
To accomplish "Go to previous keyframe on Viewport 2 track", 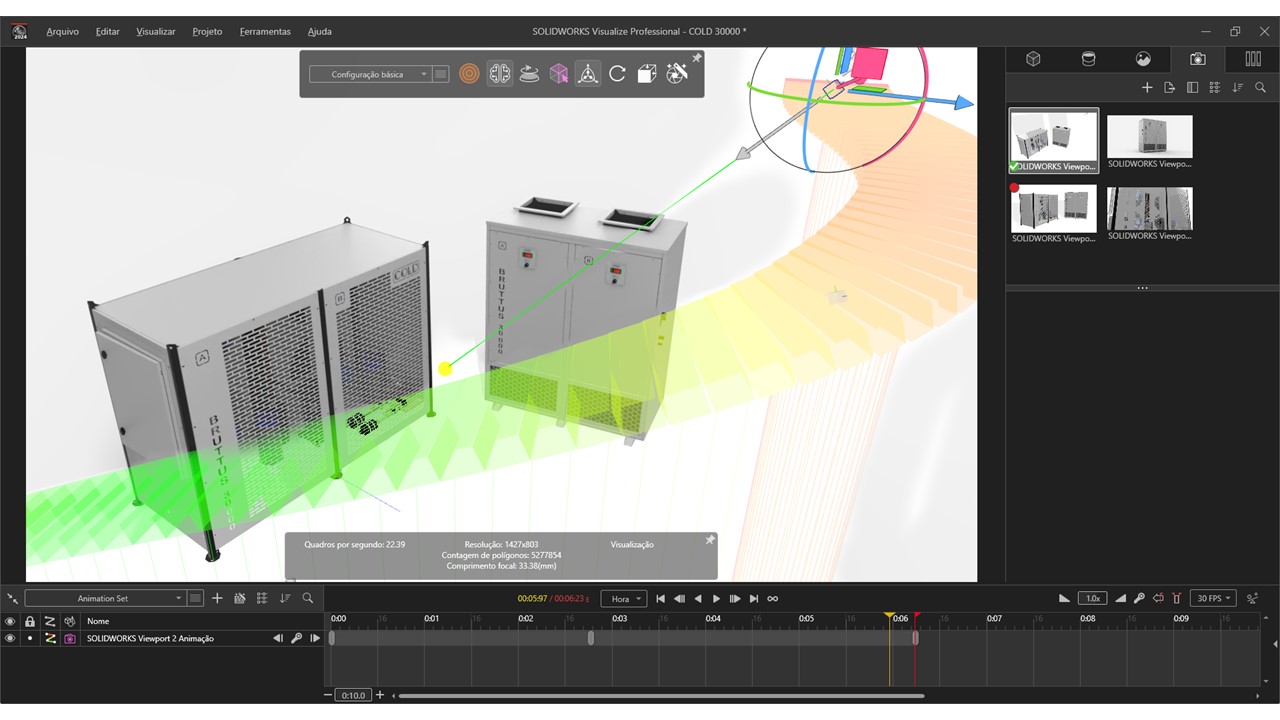I will coord(278,638).
